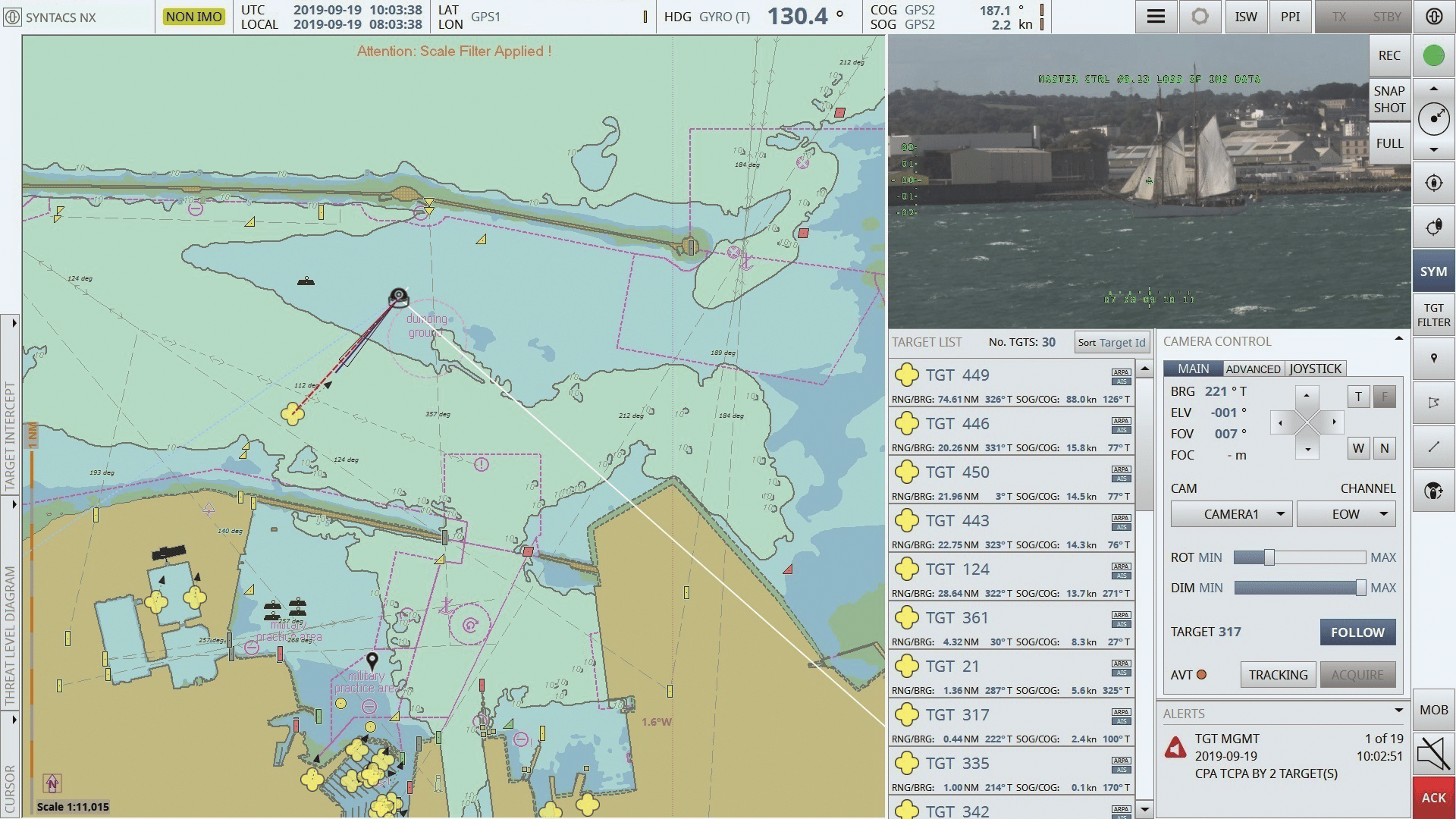
Task: Click the gear settings icon in top bar
Action: (1200, 17)
